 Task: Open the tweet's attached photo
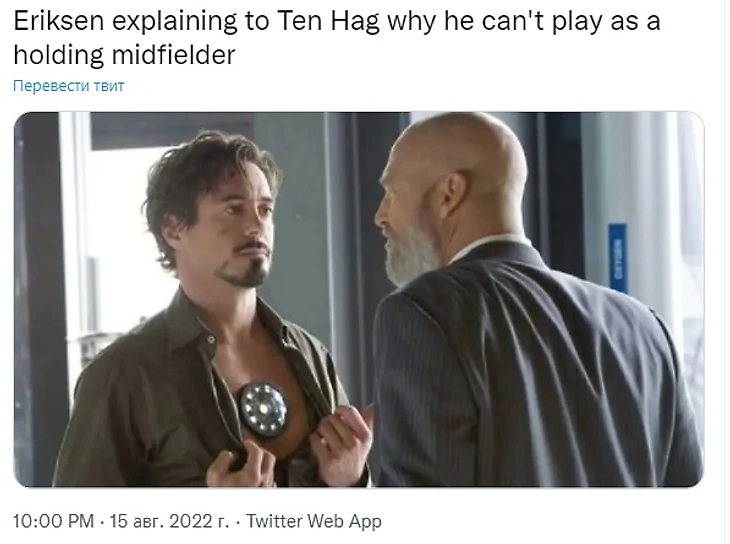coord(359,299)
